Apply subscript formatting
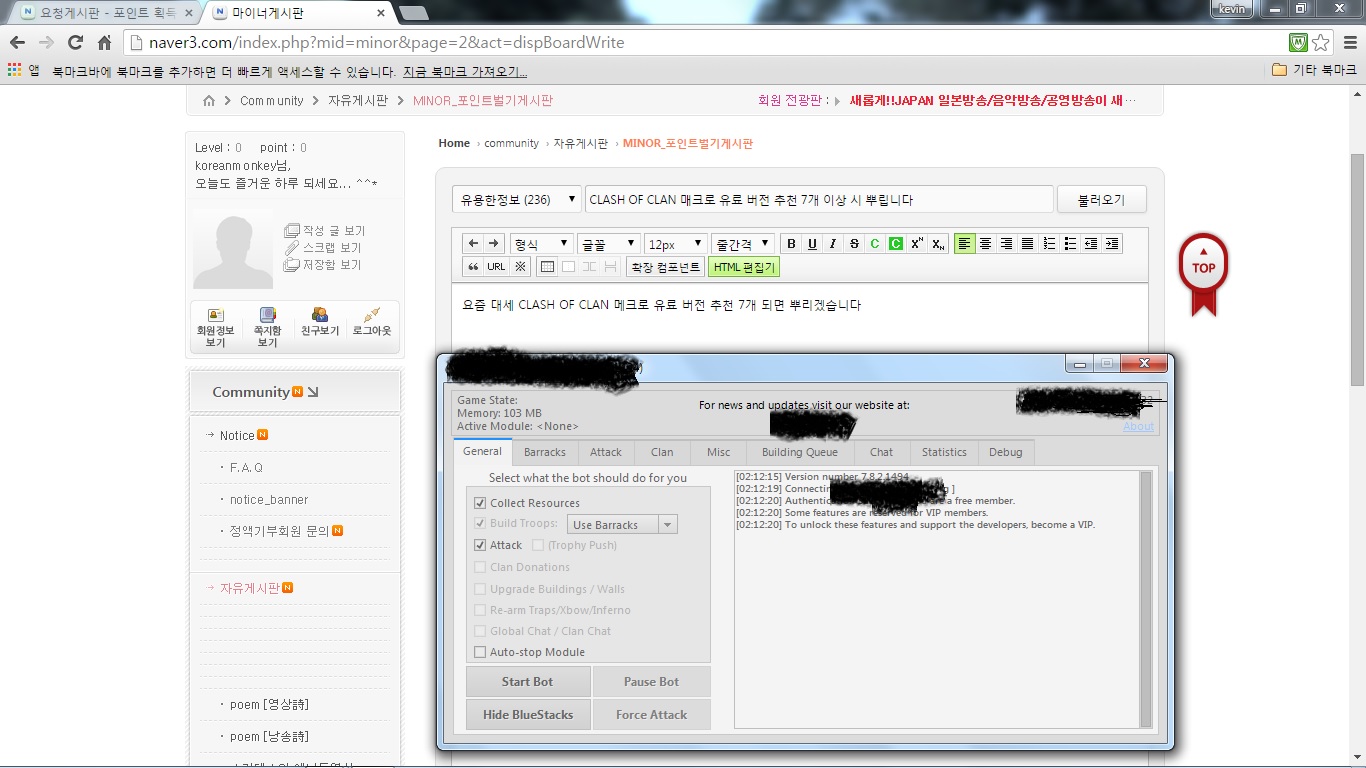The width and height of the screenshot is (1366, 768). click(938, 244)
